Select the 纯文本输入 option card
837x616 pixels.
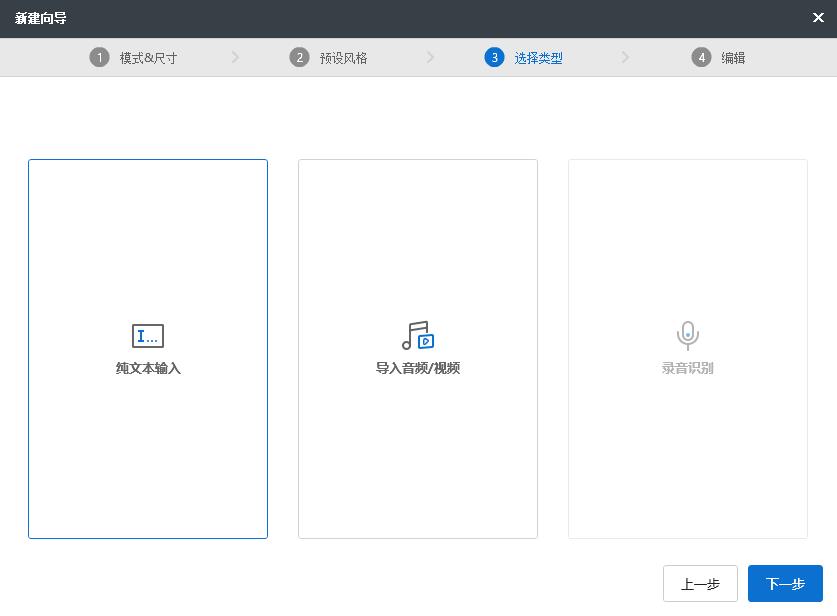(x=148, y=349)
